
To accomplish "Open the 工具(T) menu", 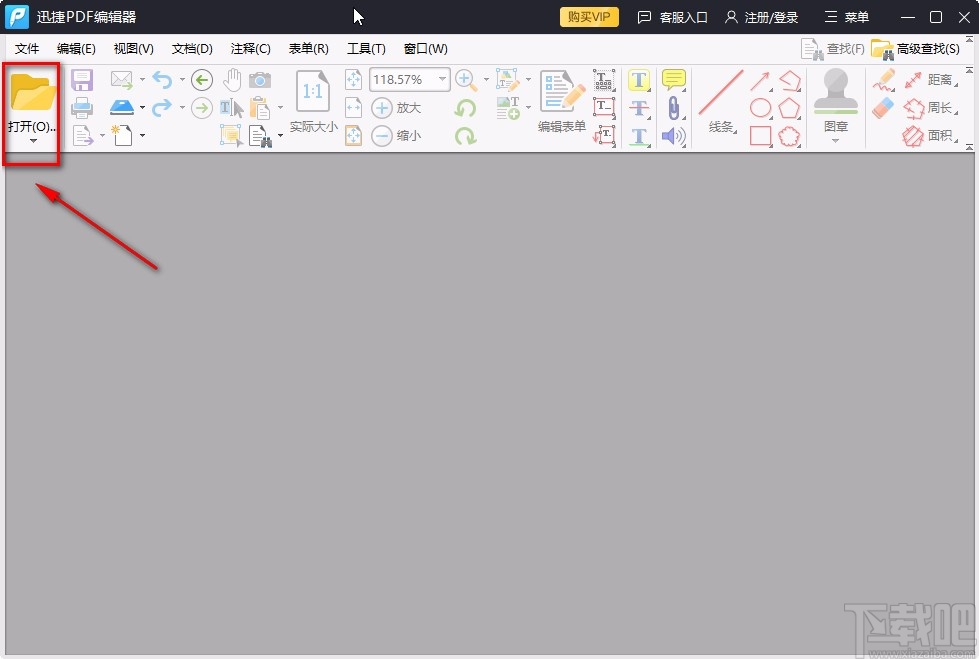I will [x=366, y=47].
